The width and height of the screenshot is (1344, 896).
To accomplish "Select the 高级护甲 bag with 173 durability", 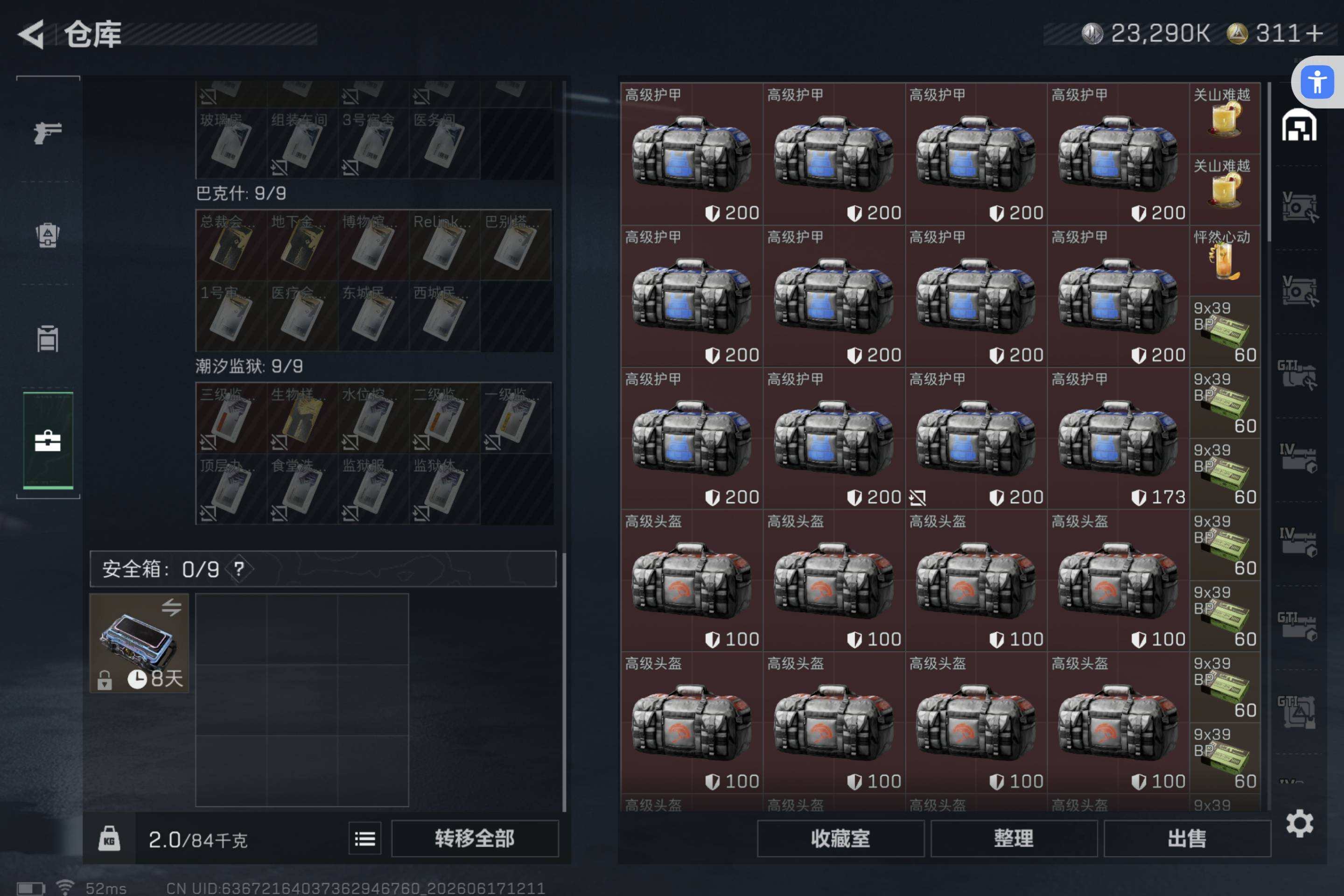I will [1118, 438].
